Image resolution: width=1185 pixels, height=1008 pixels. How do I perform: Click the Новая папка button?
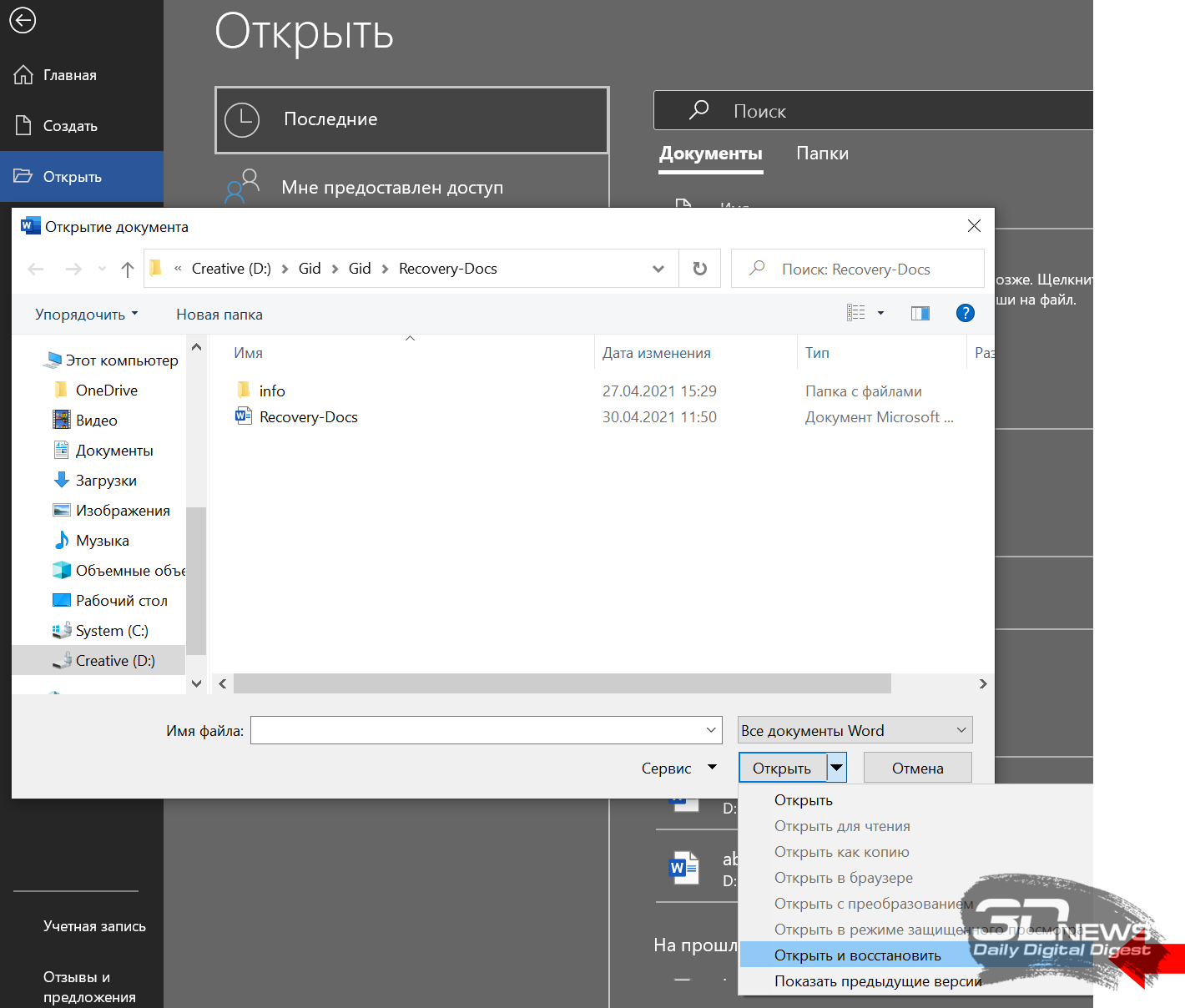click(x=219, y=315)
